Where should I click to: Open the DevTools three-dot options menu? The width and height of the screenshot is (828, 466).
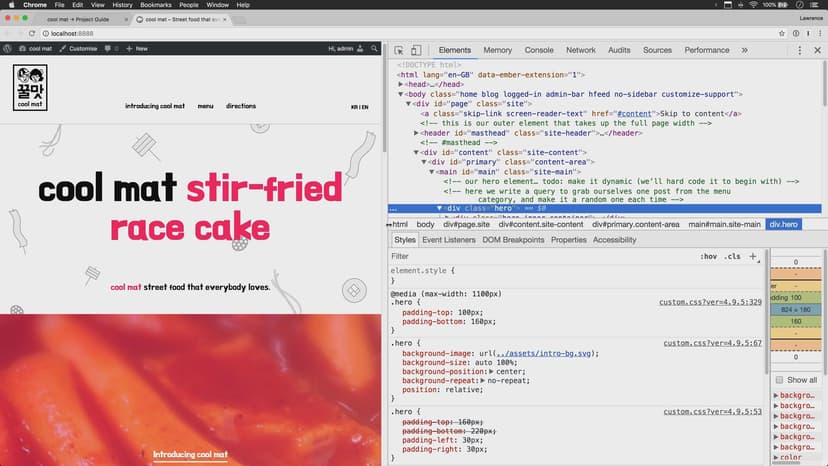coord(801,50)
